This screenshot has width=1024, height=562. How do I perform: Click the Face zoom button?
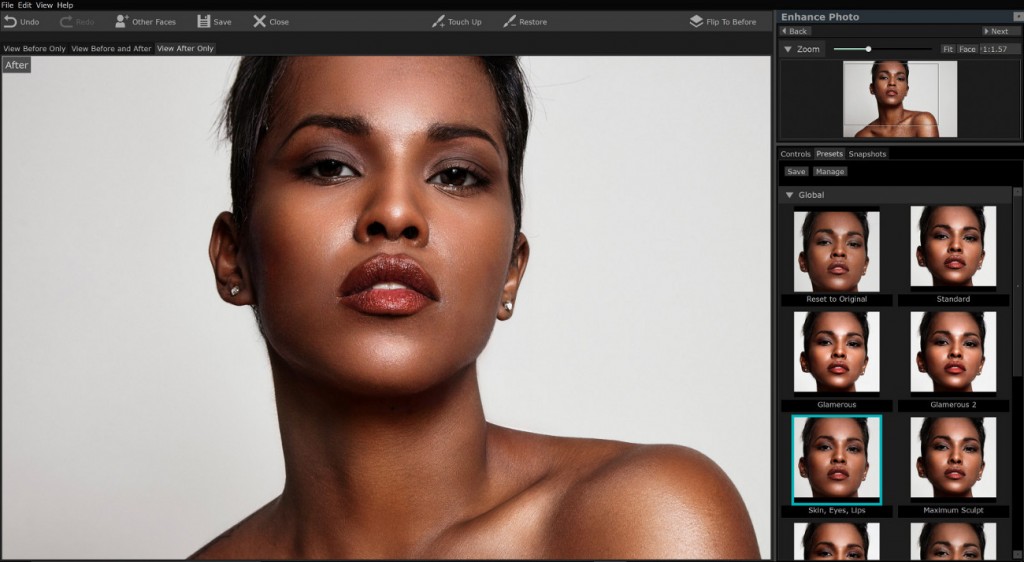point(967,49)
